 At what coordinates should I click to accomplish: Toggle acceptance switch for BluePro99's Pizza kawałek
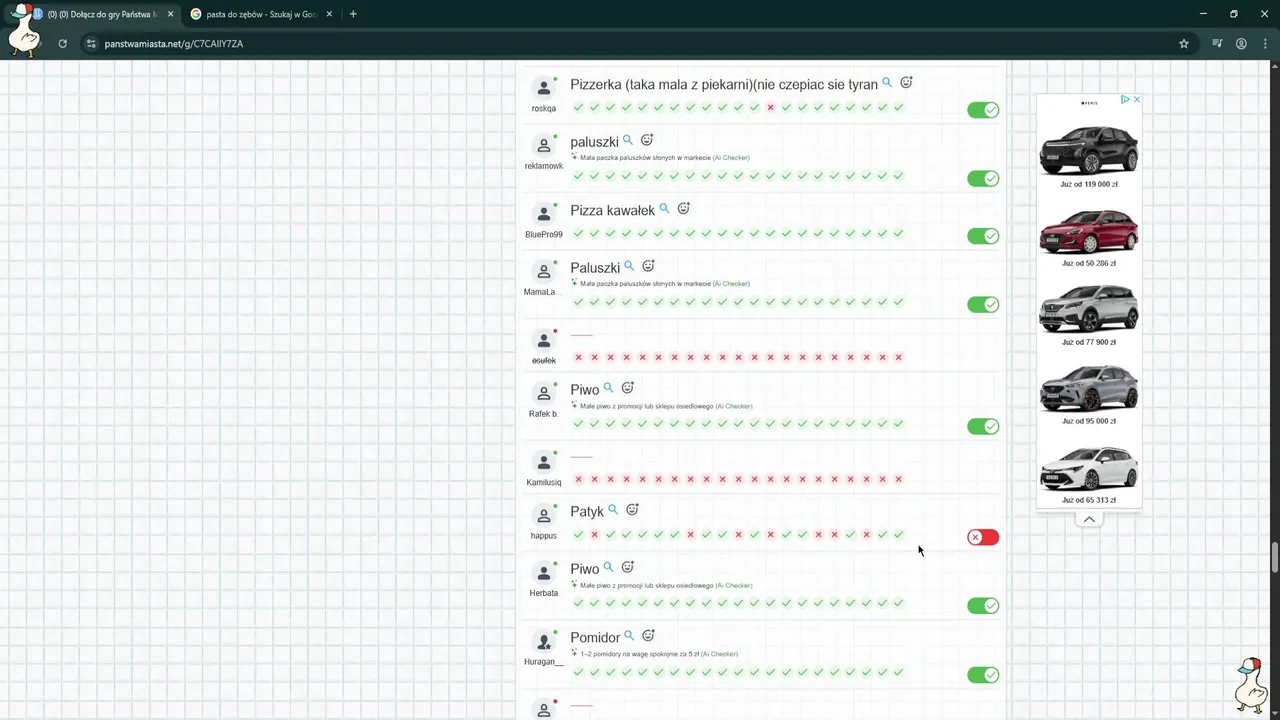(983, 236)
